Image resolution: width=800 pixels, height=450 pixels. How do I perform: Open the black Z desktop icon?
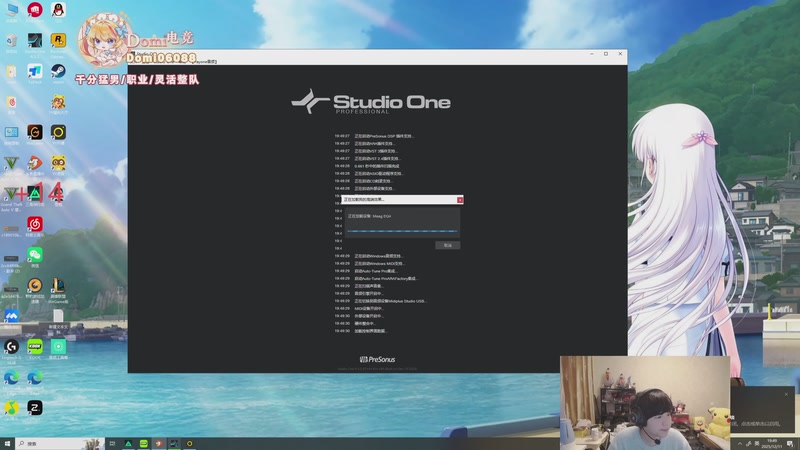35,409
